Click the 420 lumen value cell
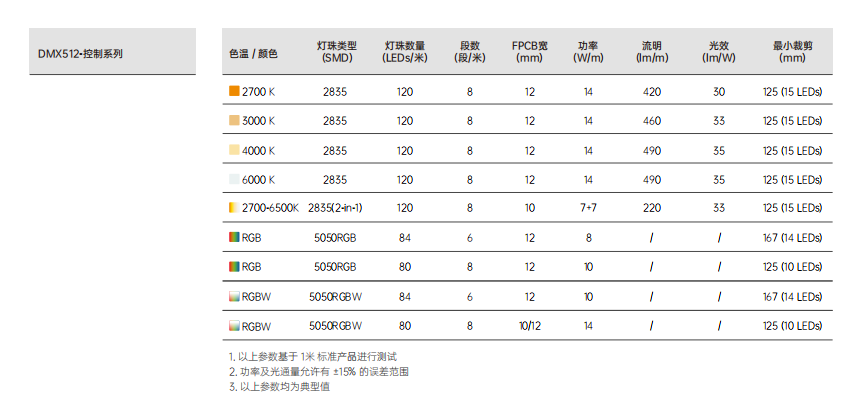This screenshot has height=420, width=866. pyautogui.click(x=652, y=91)
